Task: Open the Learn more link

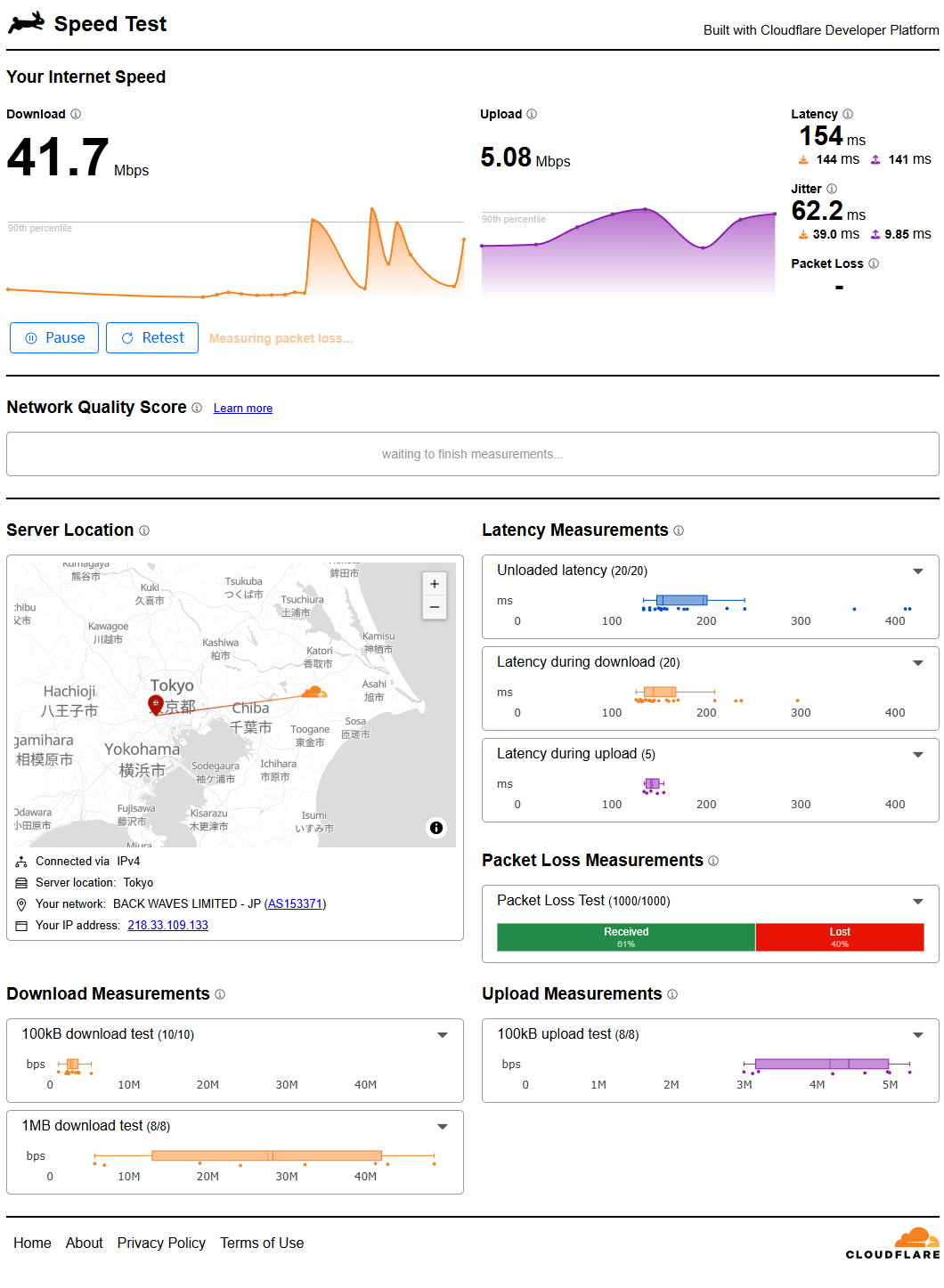Action: point(243,409)
